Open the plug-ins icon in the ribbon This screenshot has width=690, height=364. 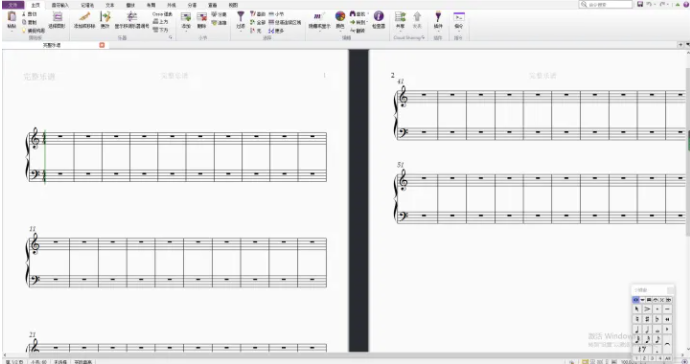[438, 17]
